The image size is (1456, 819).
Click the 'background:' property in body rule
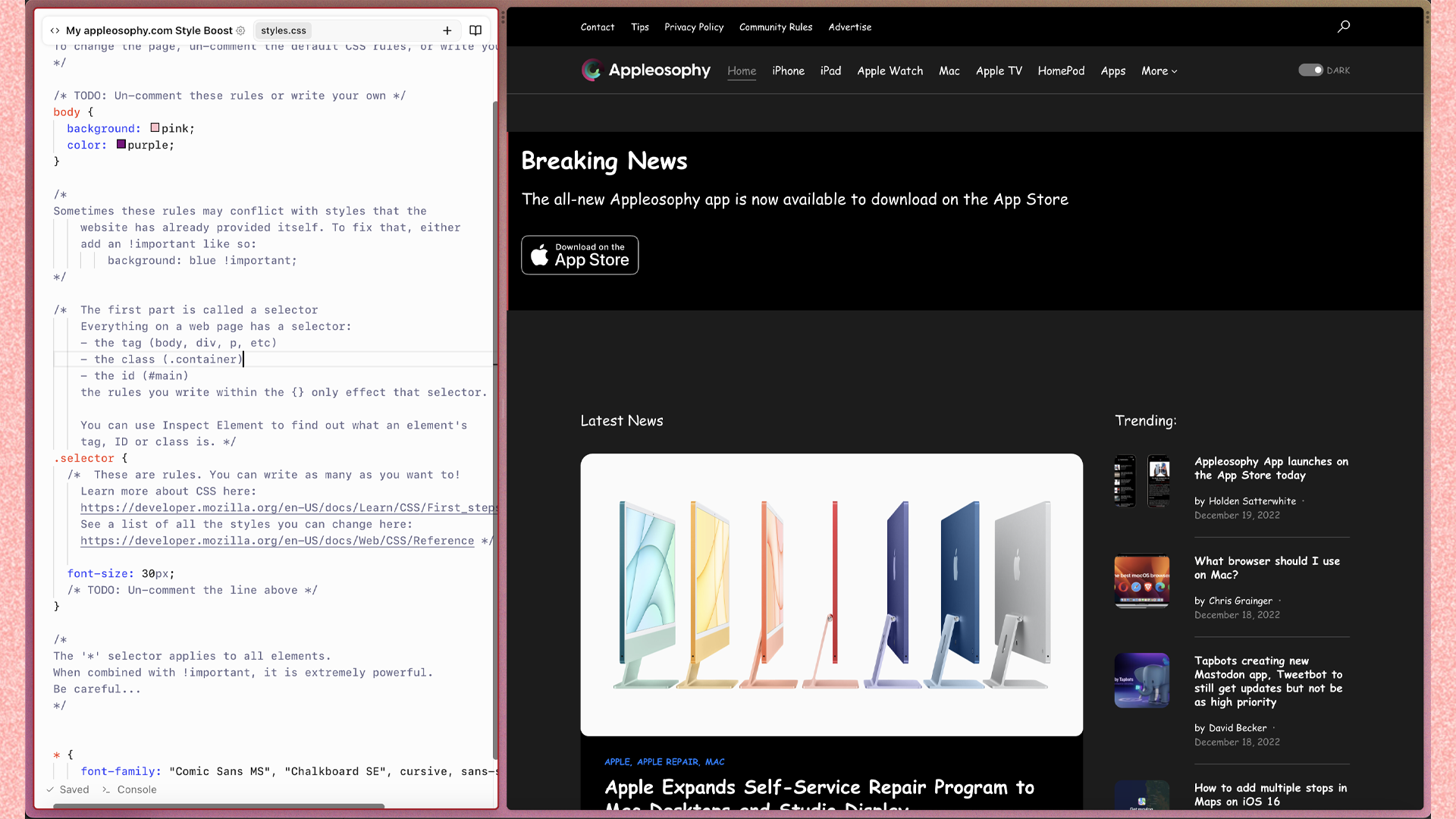104,128
